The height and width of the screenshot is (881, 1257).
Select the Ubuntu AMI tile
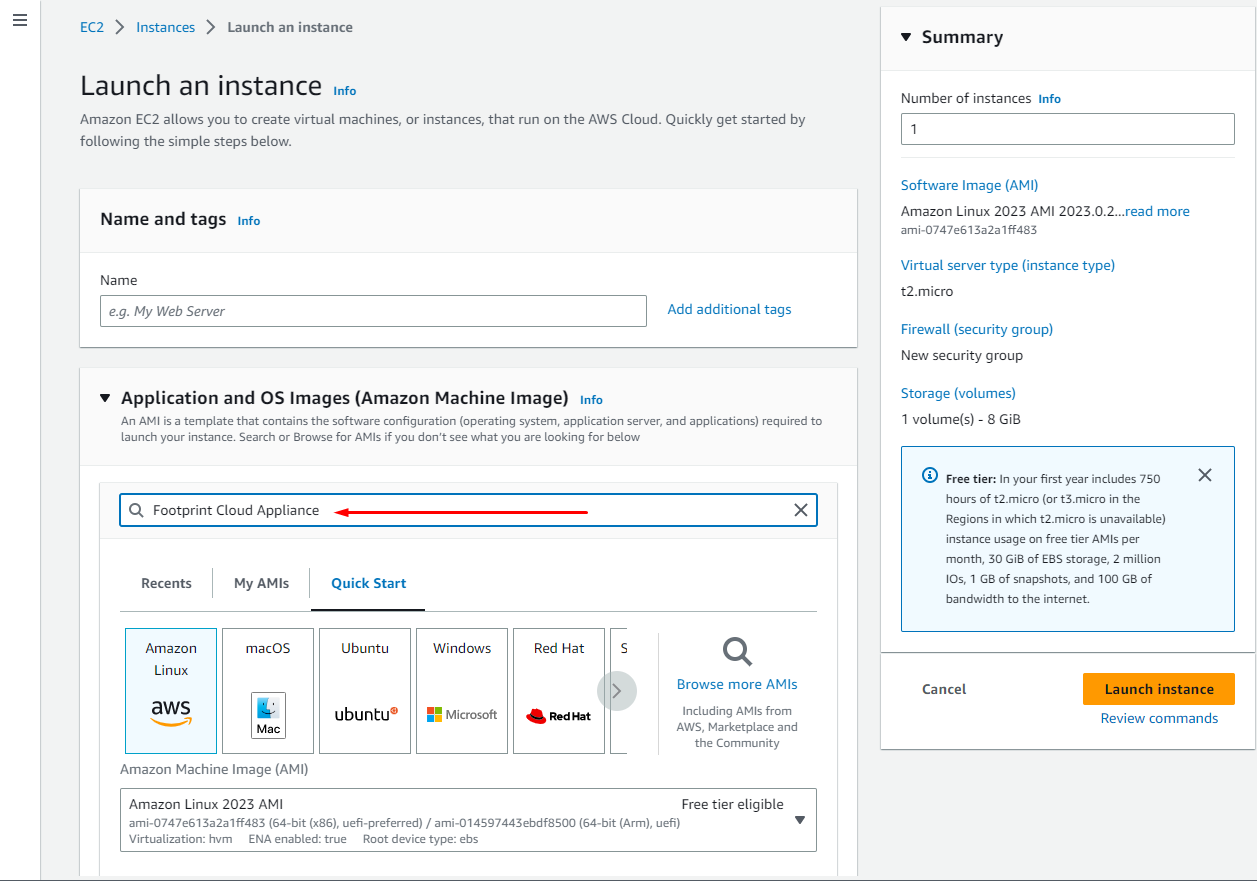coord(364,690)
